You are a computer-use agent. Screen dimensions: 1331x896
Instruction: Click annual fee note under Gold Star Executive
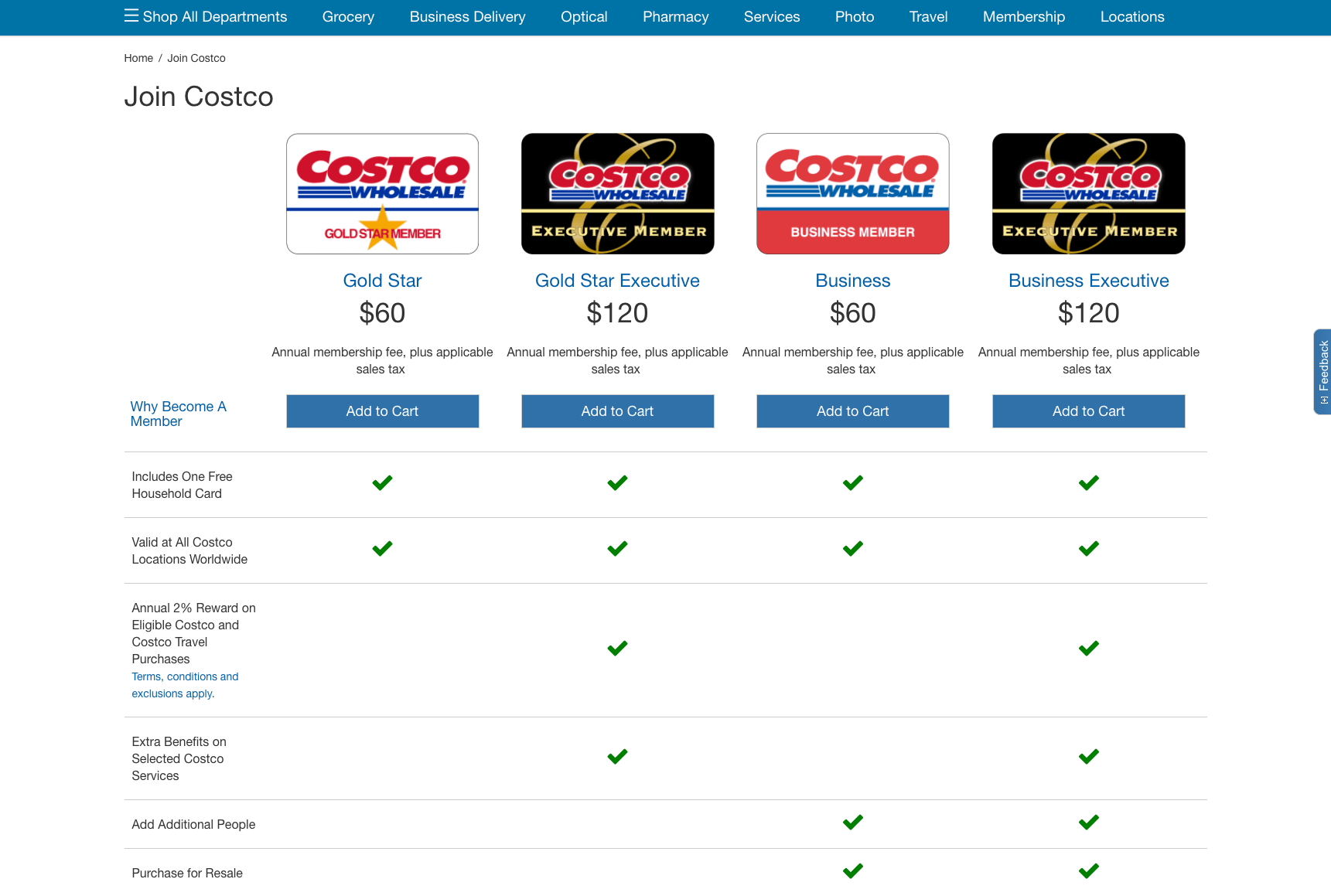click(x=617, y=361)
